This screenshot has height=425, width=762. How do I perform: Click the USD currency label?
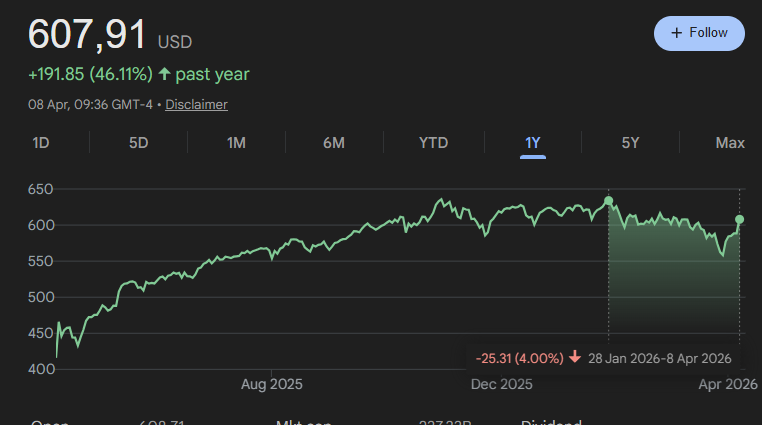coord(175,42)
